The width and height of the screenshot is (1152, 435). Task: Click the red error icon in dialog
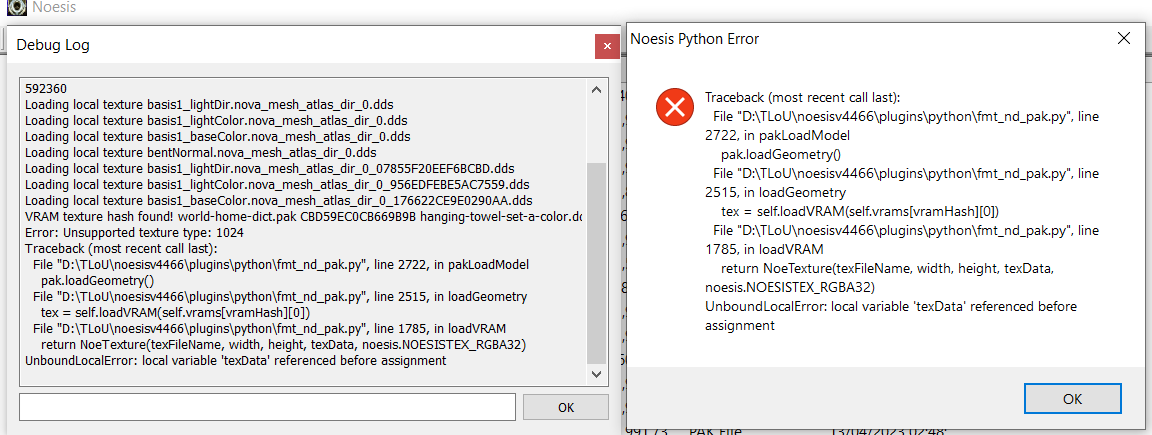674,107
